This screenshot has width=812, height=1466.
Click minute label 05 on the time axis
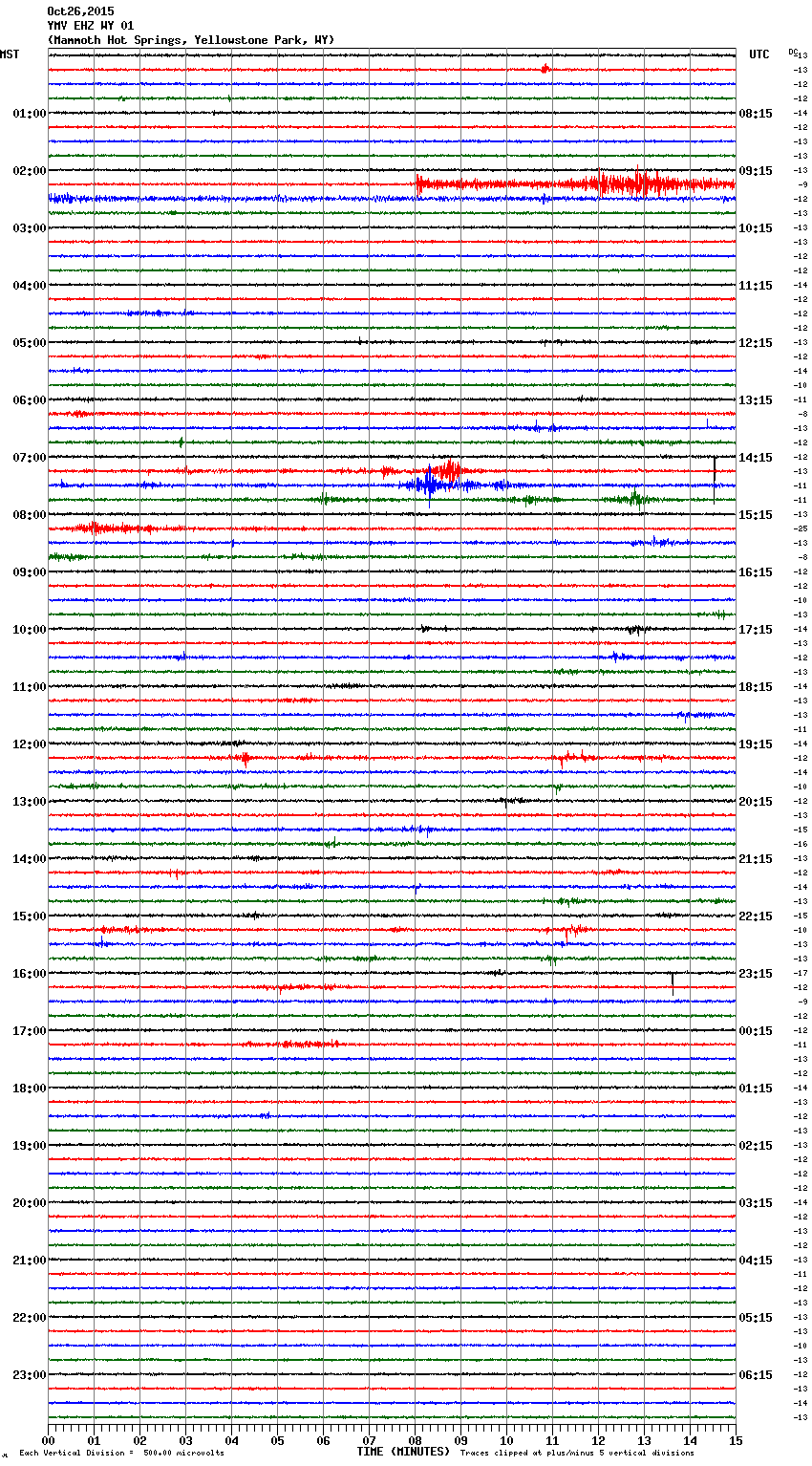(278, 1440)
